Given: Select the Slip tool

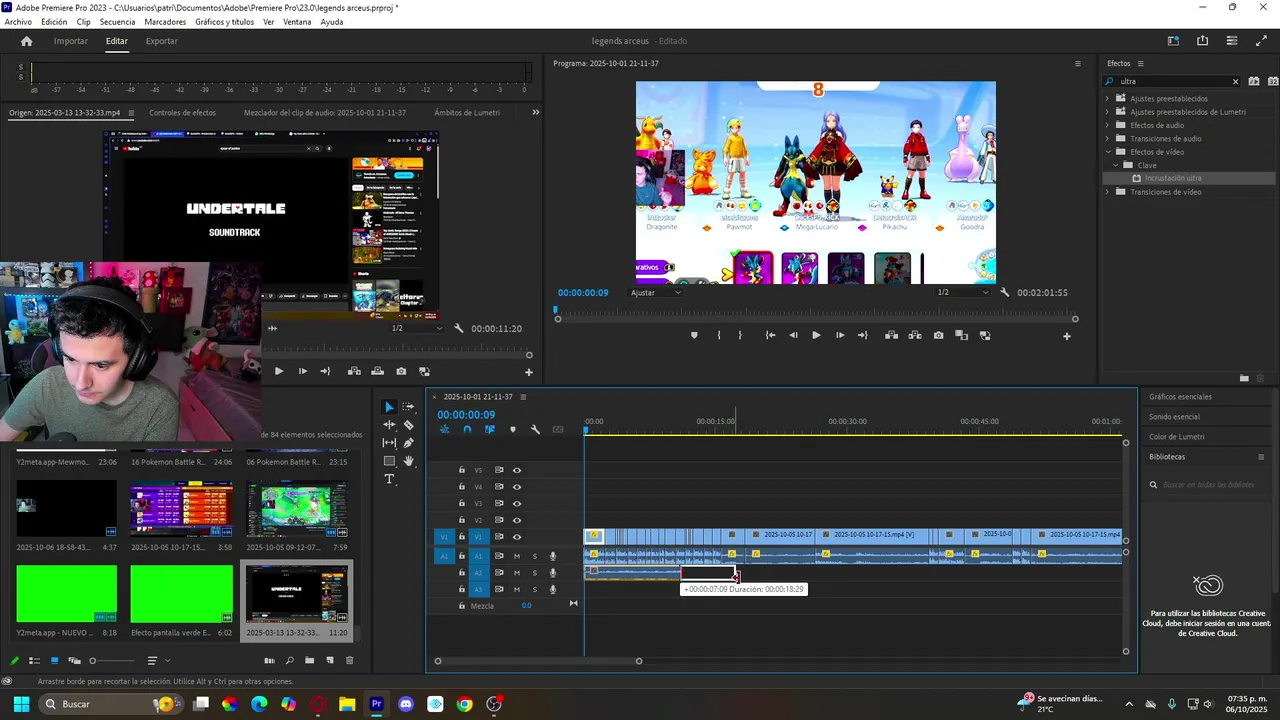Looking at the screenshot, I should [389, 443].
